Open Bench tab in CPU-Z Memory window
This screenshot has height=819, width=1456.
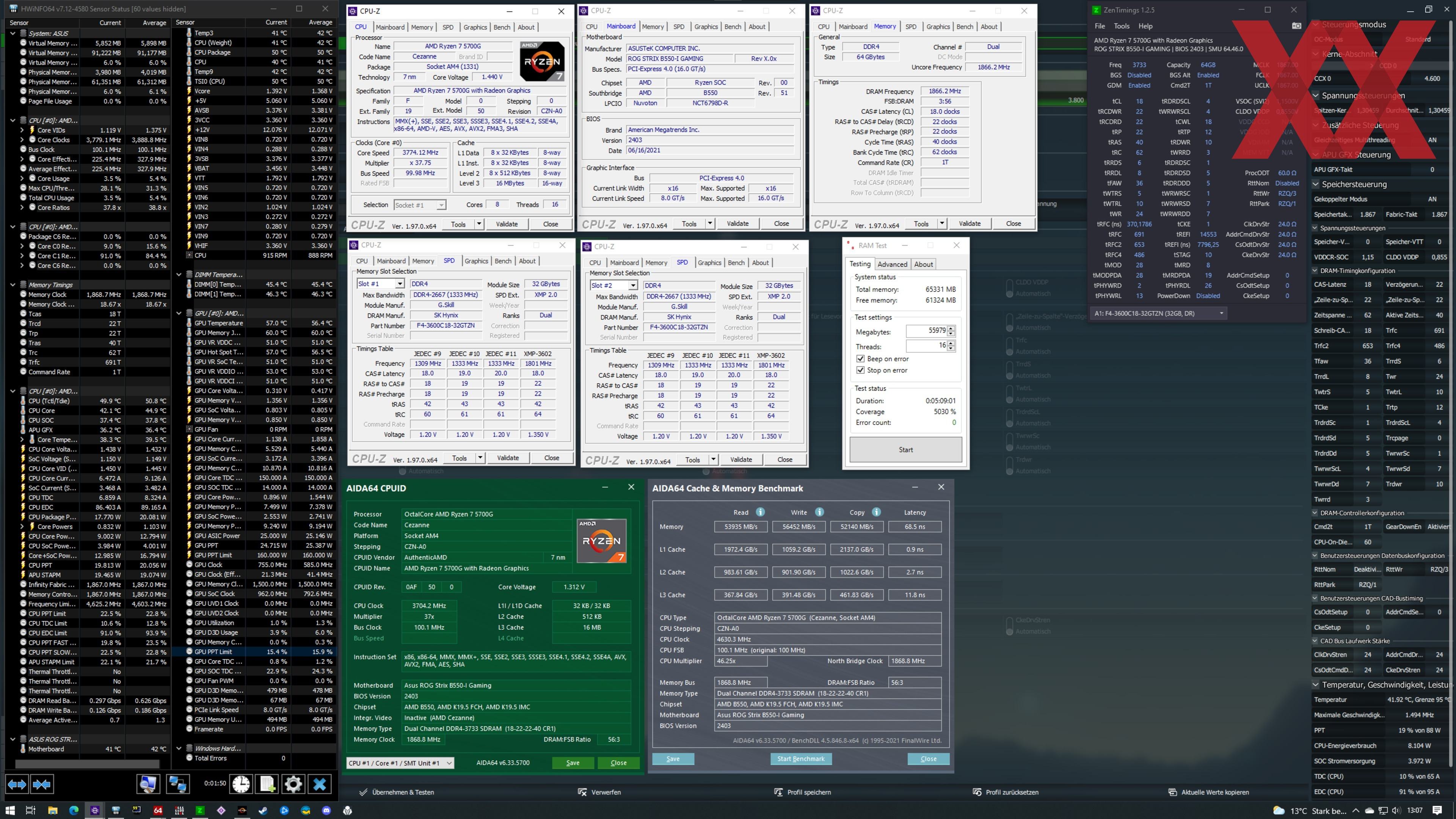[x=965, y=27]
